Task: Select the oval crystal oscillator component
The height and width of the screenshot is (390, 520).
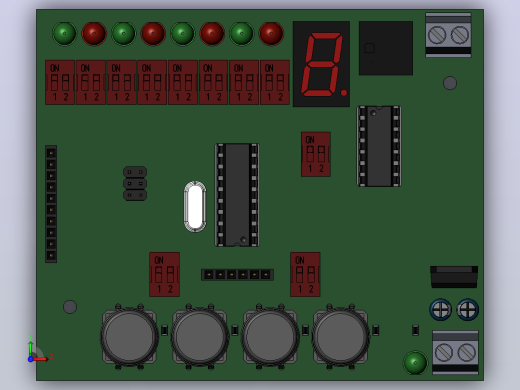Action: (195, 207)
